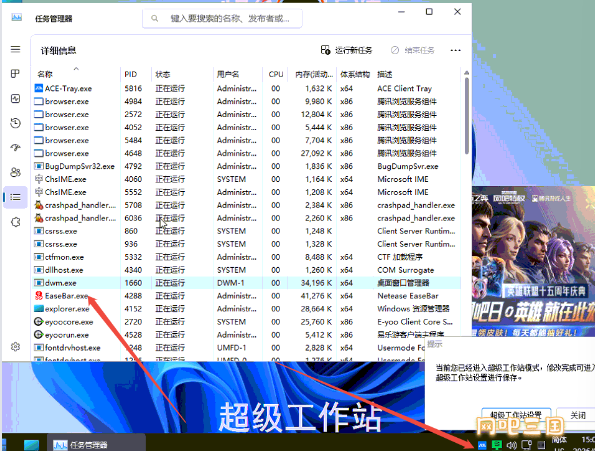This screenshot has width=595, height=451.
Task: Click the eyoocore.exe process icon
Action: 39,322
